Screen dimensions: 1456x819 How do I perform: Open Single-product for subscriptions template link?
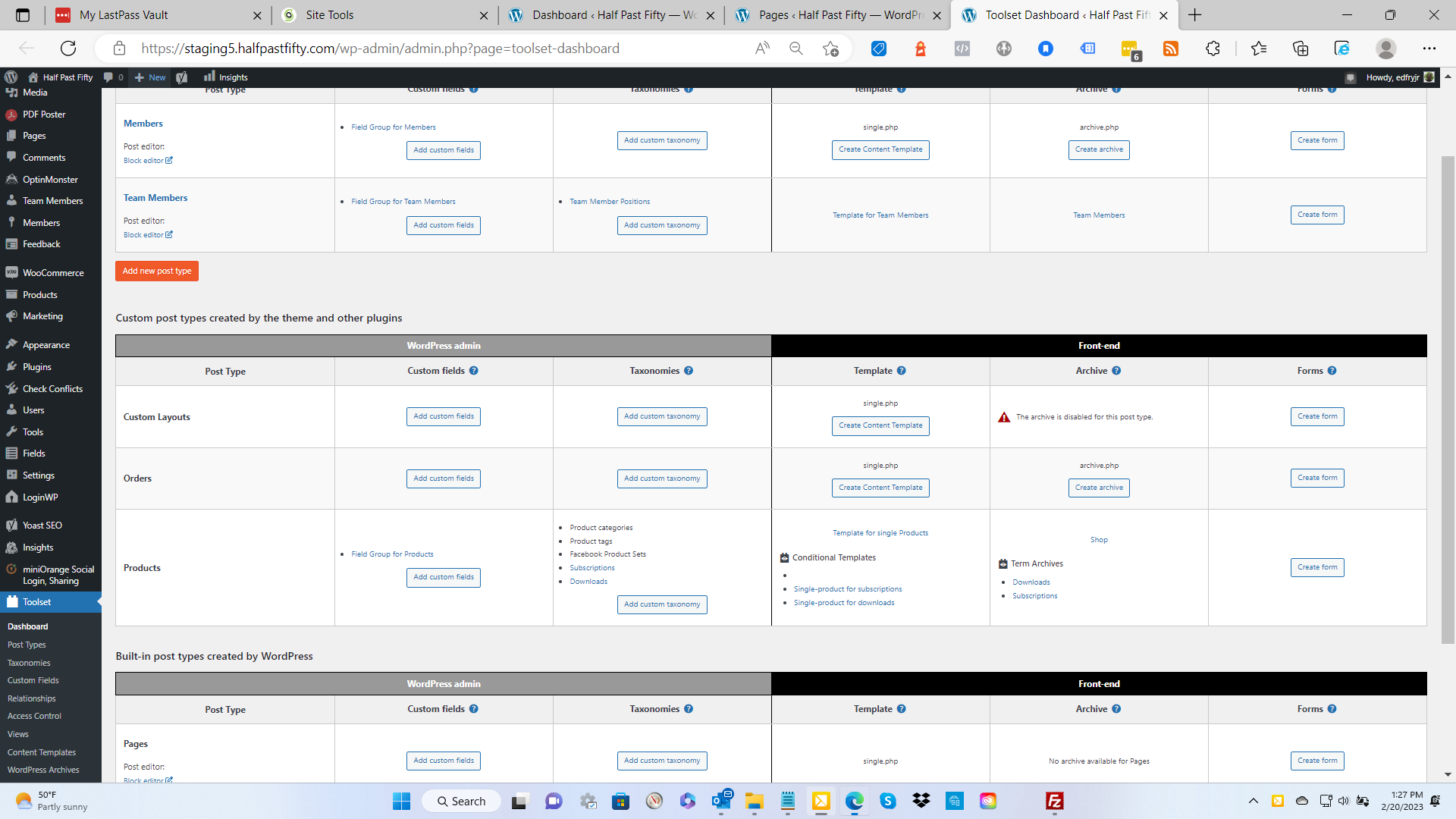848,589
